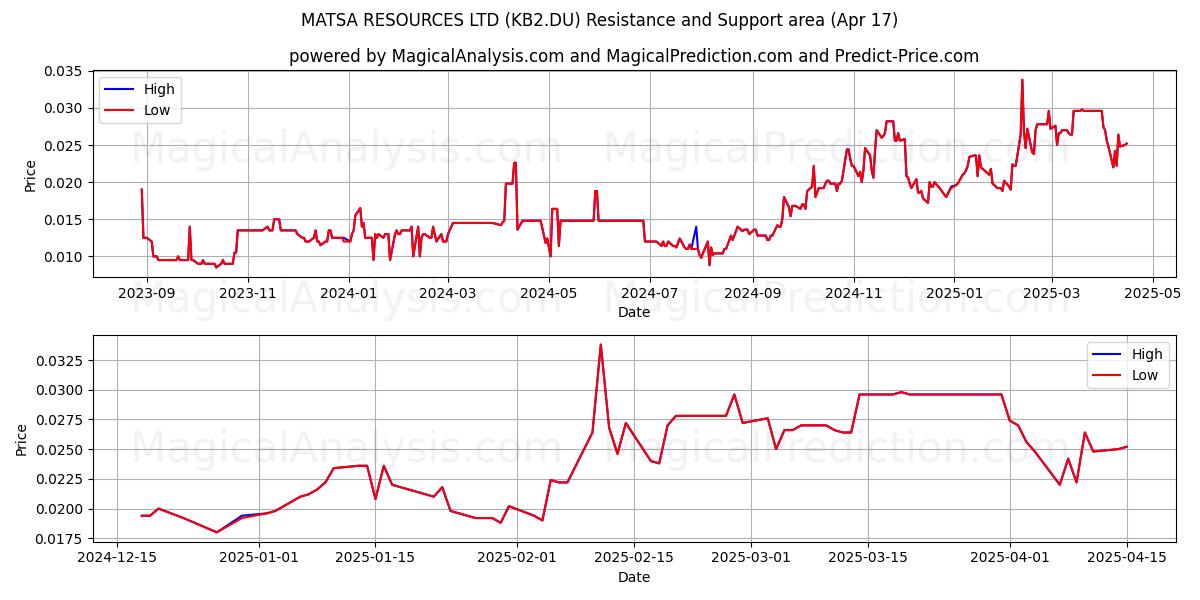The height and width of the screenshot is (600, 1200).
Task: Click the blue High spike near 2024-08
Action: [695, 229]
